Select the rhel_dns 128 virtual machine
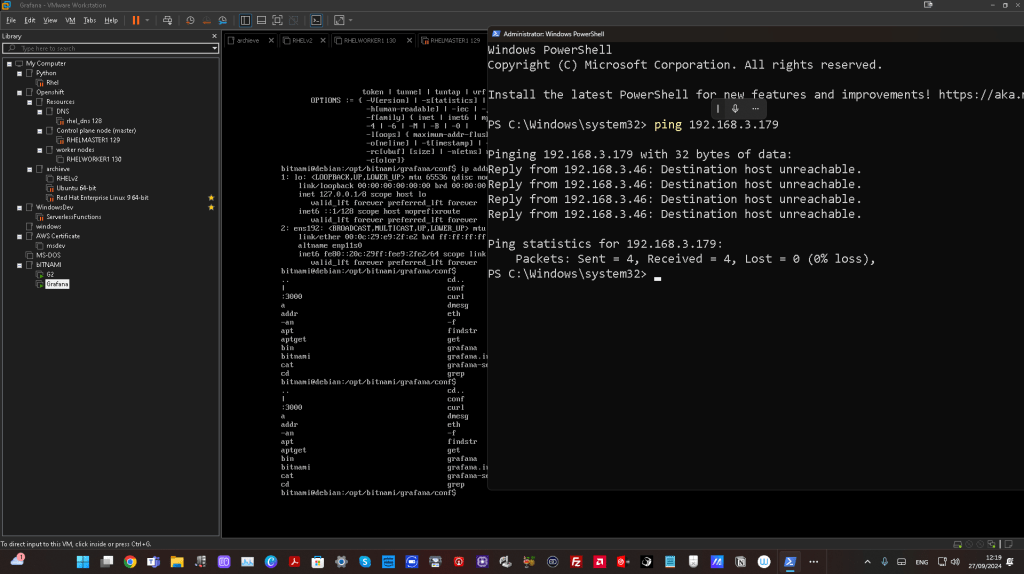The height and width of the screenshot is (574, 1024). [x=84, y=121]
